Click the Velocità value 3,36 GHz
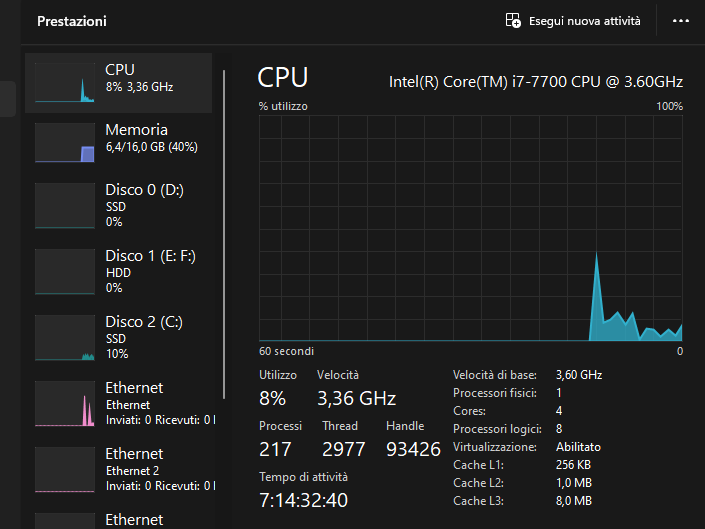This screenshot has height=529, width=705. coord(357,398)
